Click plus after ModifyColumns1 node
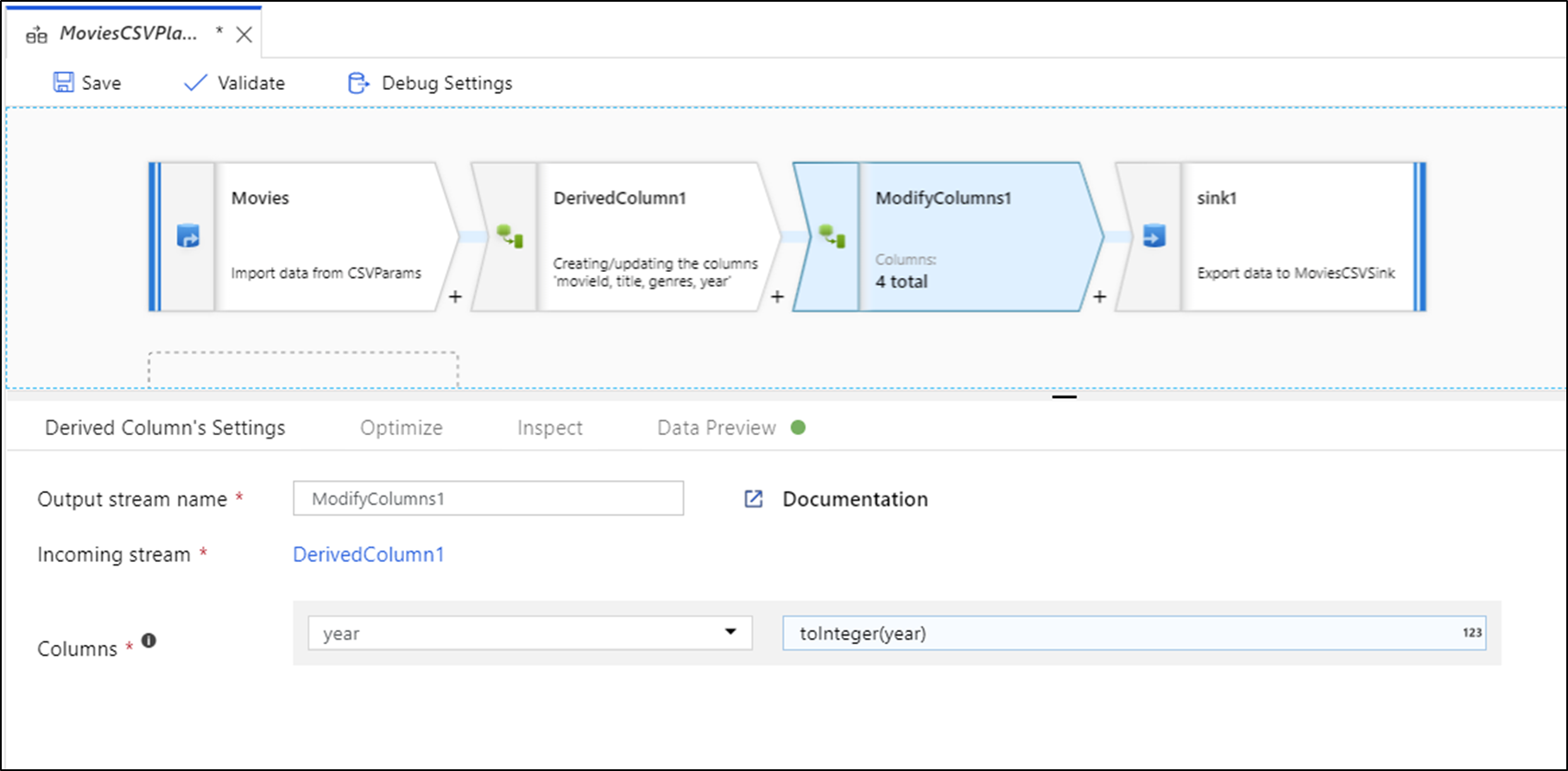 point(1099,297)
